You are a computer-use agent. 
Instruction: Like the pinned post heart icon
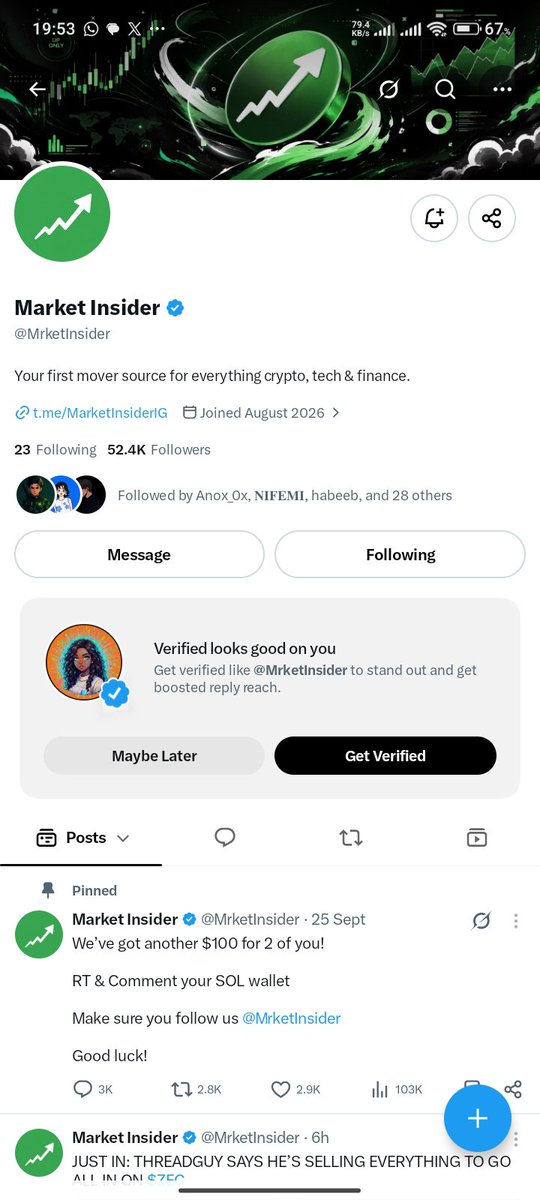point(281,1089)
